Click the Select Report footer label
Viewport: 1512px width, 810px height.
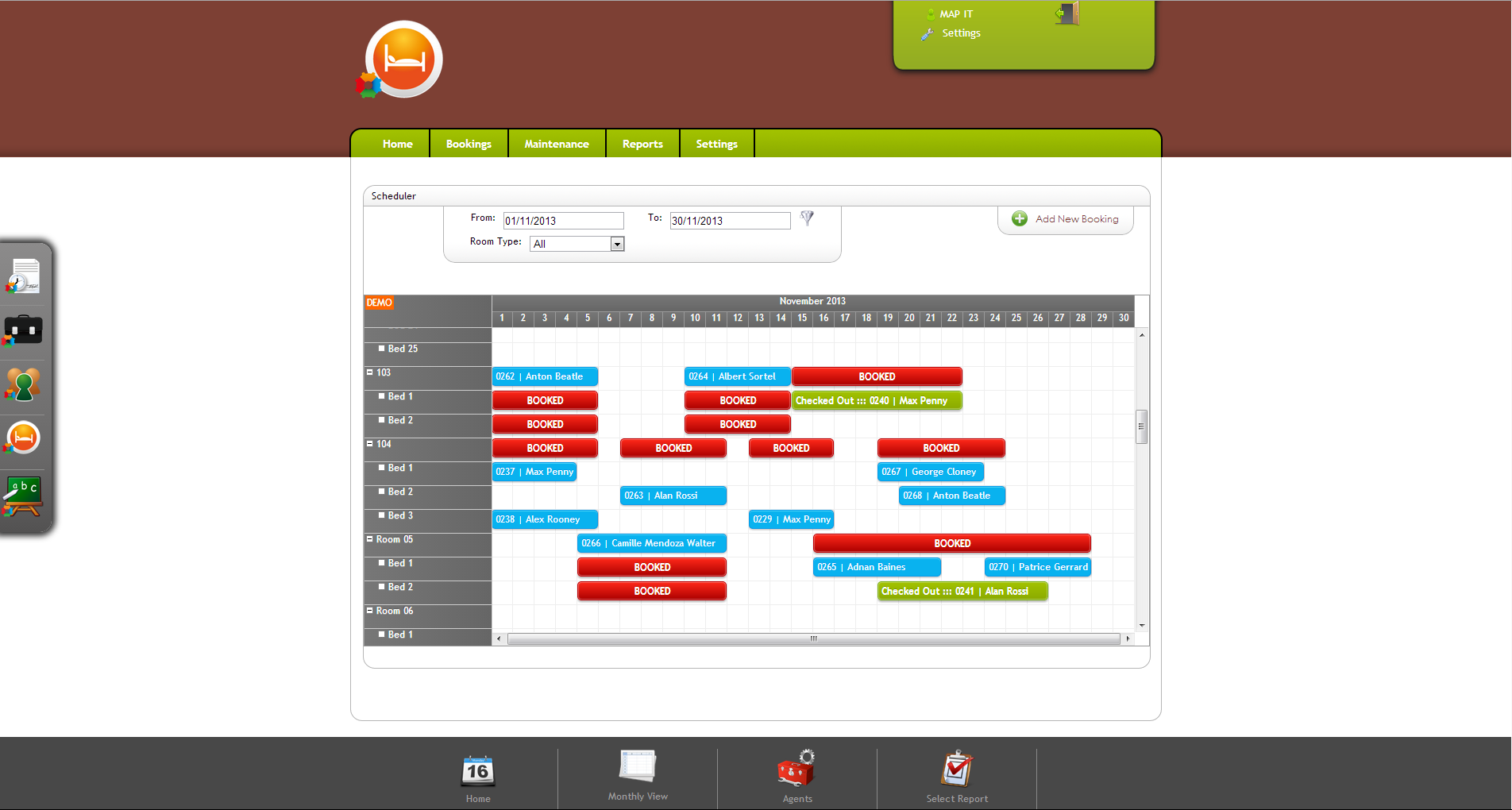pos(957,799)
